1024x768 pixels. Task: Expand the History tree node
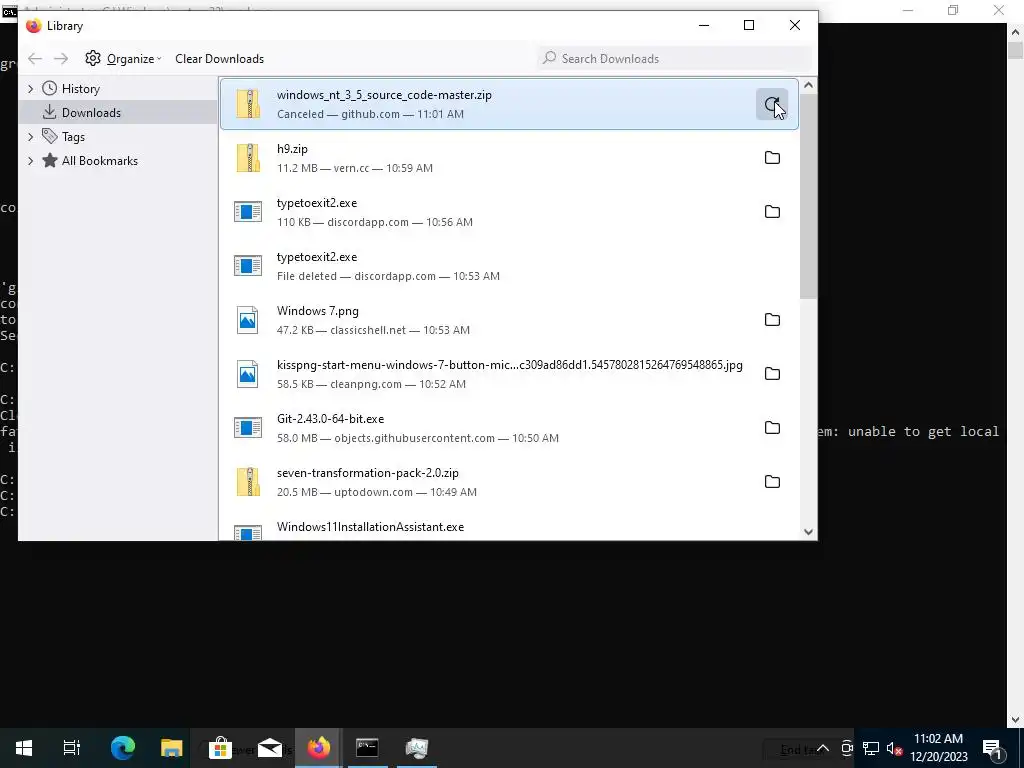pos(30,88)
